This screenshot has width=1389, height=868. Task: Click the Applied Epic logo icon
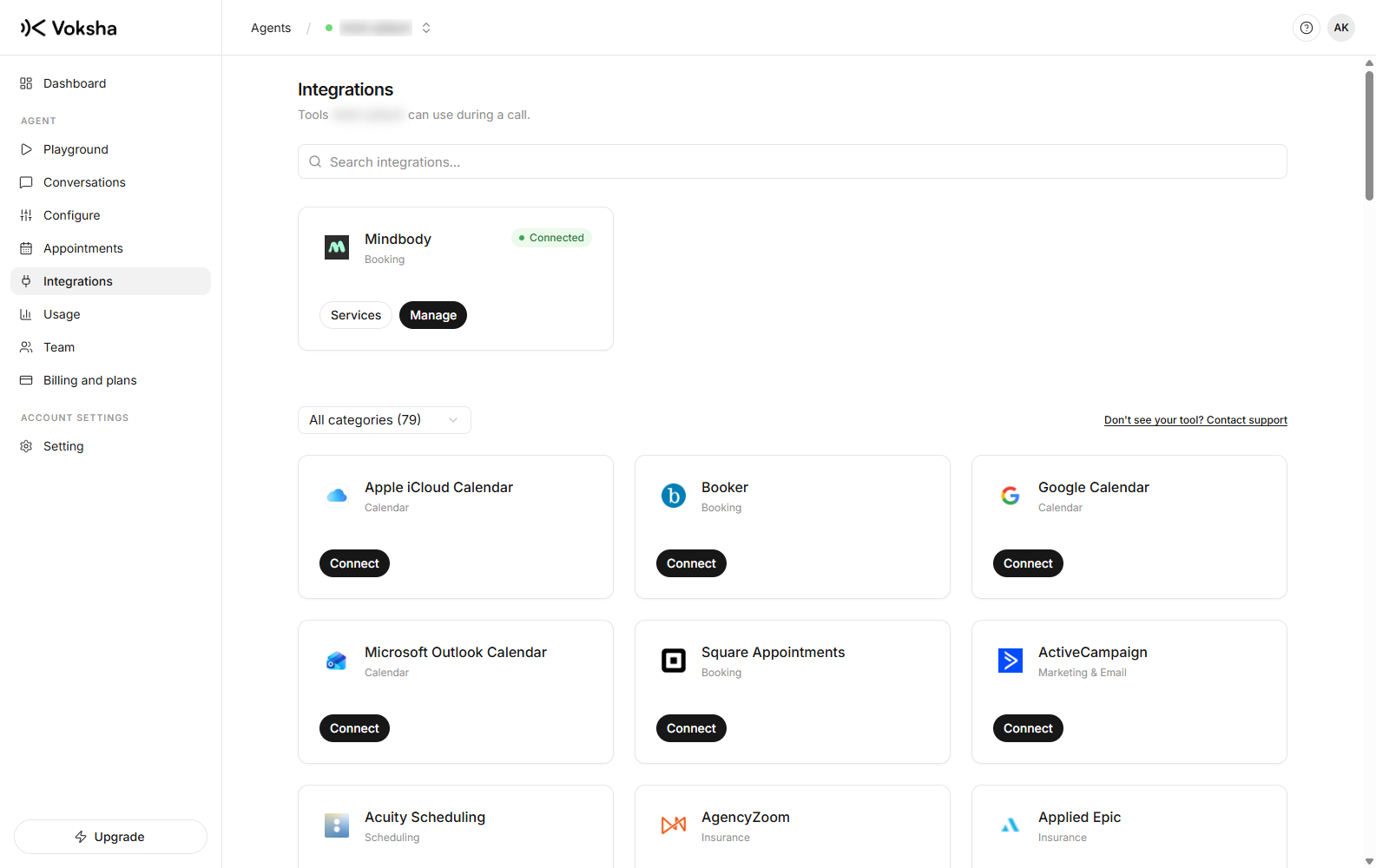click(x=1010, y=825)
